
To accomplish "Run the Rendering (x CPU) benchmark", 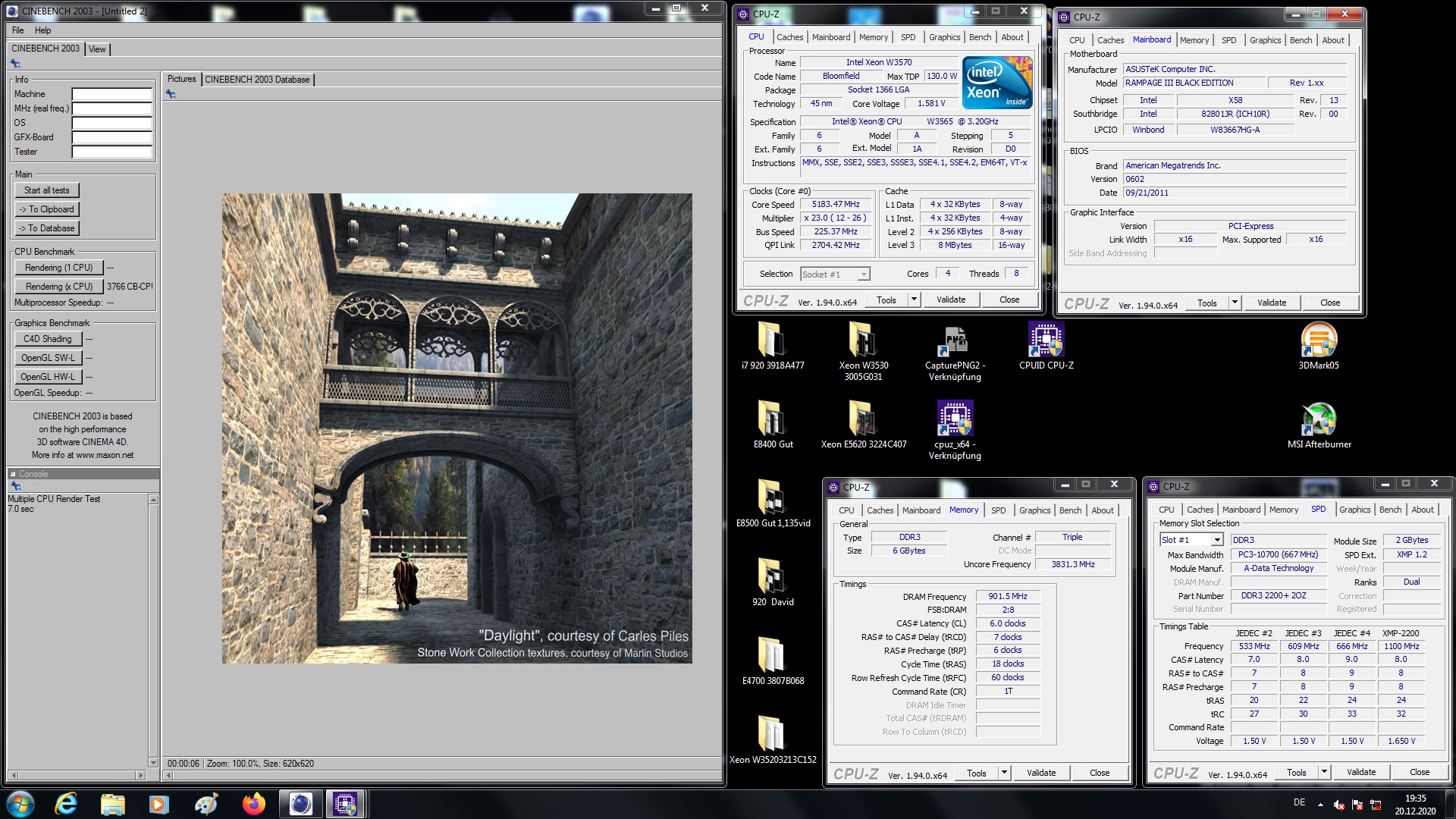I will pos(58,287).
